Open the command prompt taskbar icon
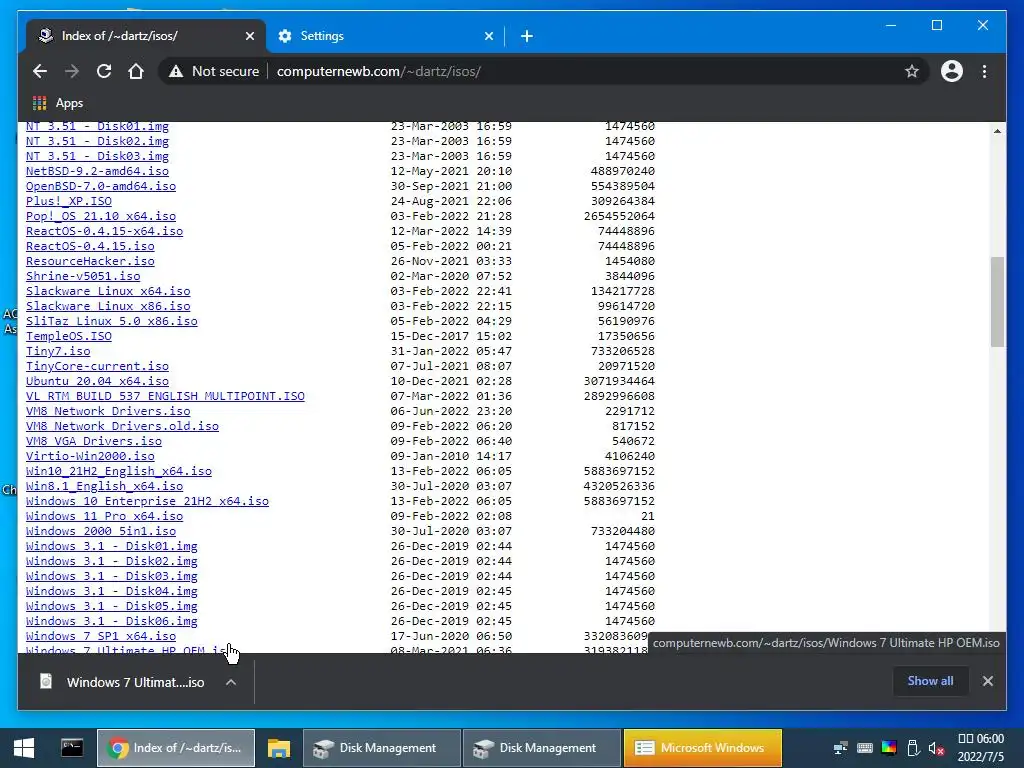 72,748
